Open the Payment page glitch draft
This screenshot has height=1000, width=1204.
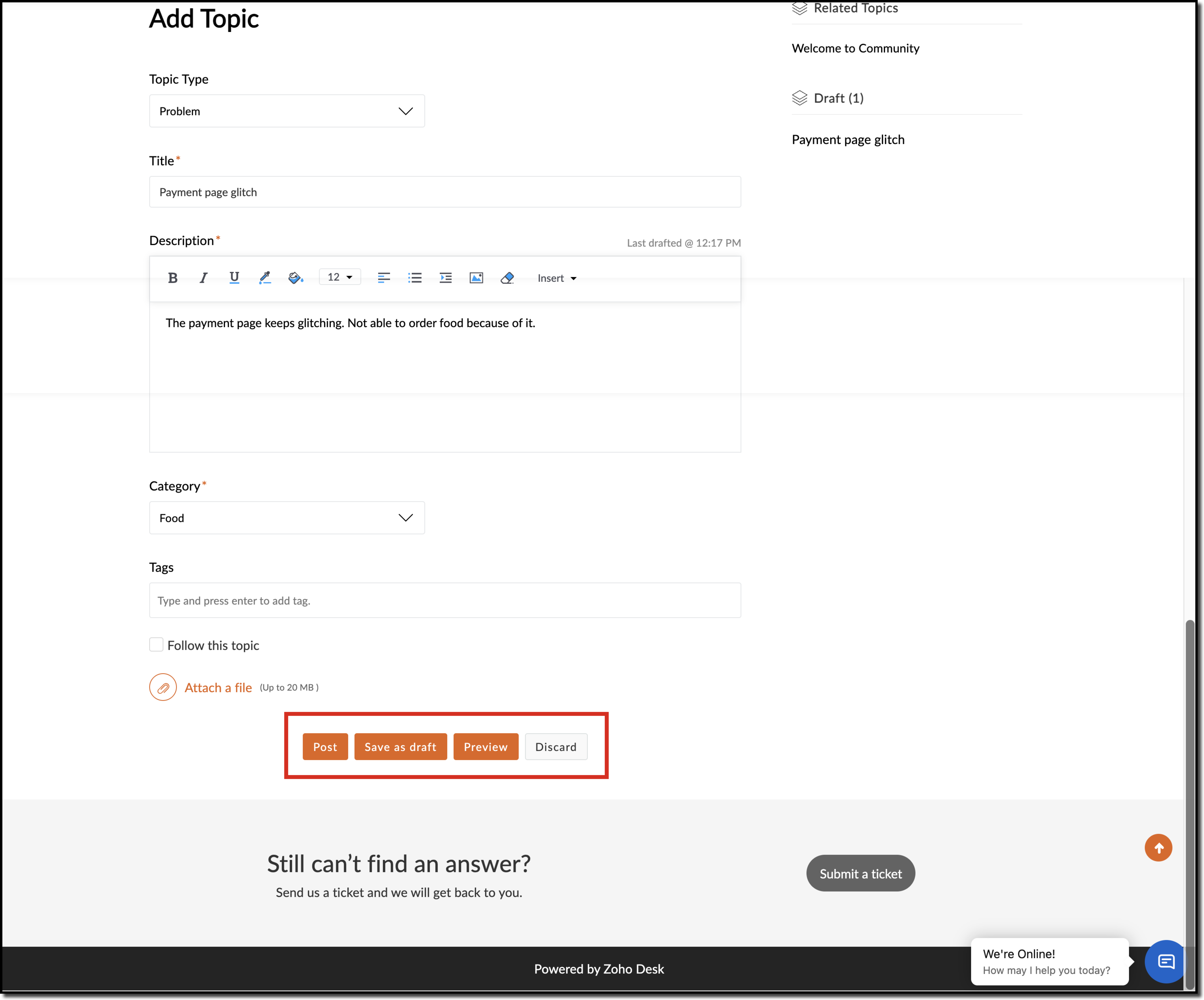(848, 140)
